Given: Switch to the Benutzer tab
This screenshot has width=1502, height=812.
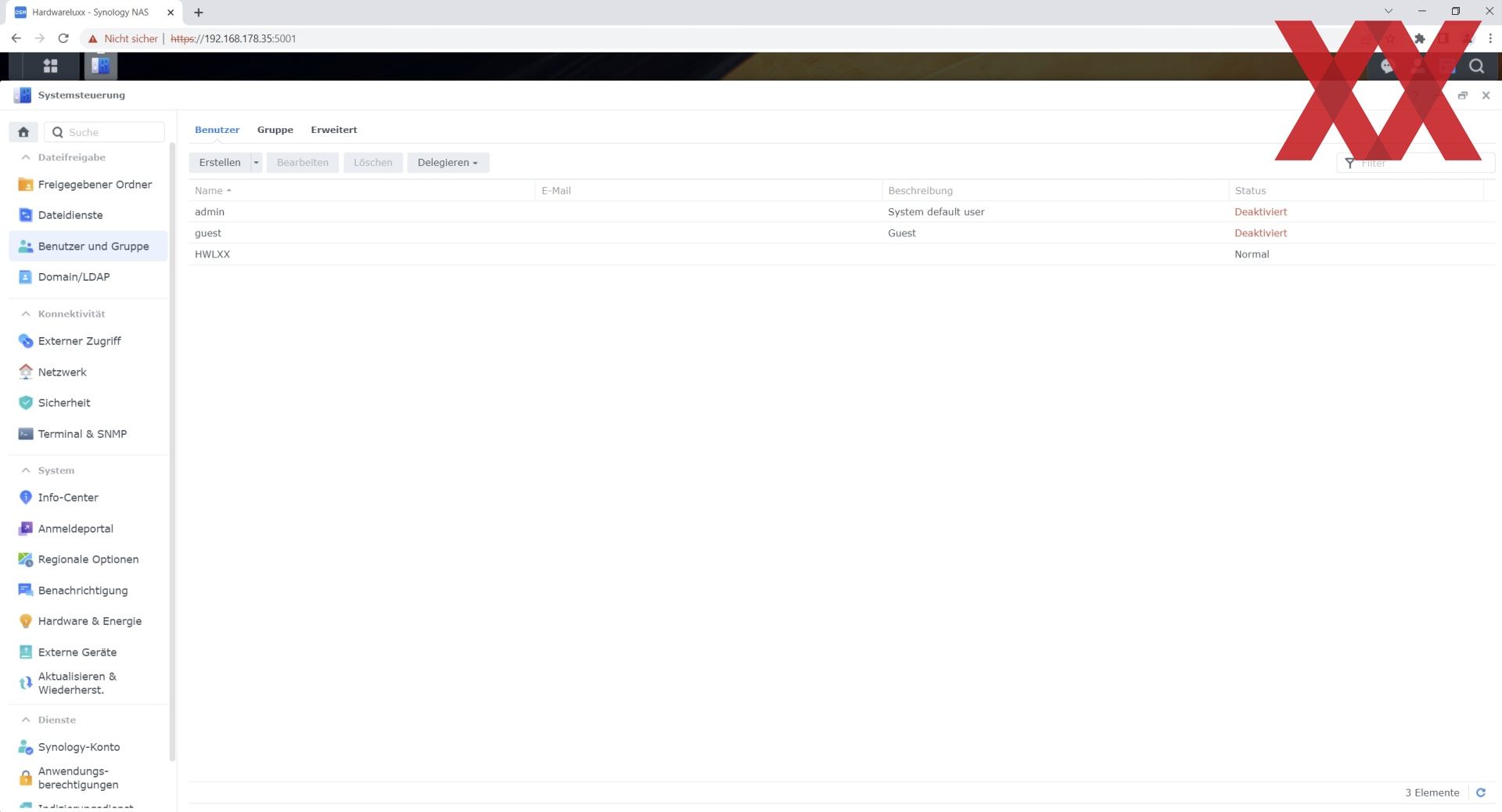Looking at the screenshot, I should [217, 130].
